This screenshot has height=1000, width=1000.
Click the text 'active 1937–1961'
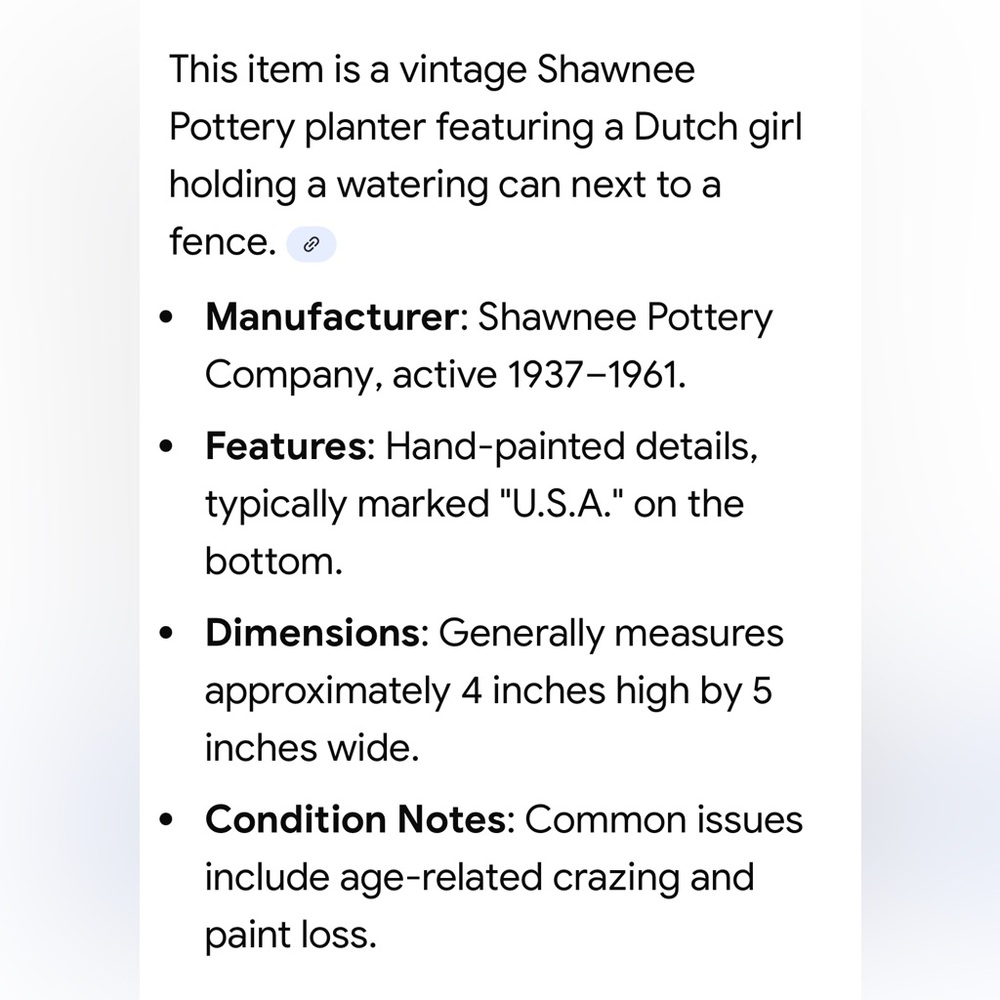click(534, 374)
